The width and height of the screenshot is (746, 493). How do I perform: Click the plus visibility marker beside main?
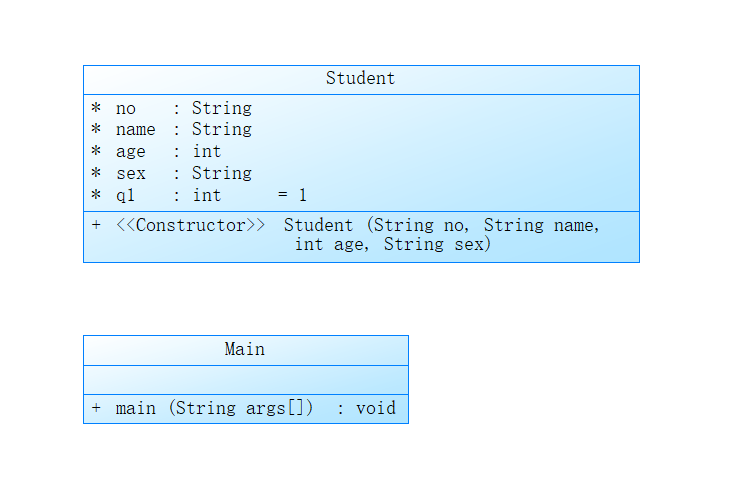(96, 408)
